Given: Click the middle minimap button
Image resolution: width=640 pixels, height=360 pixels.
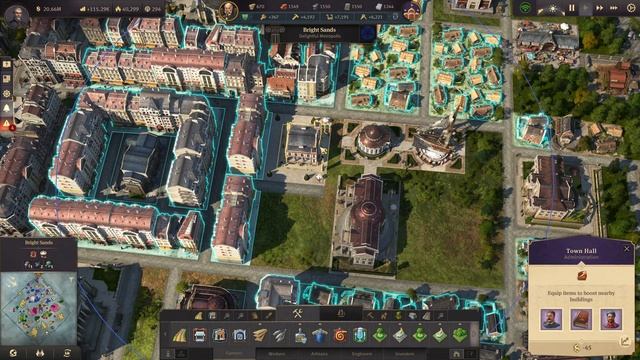Looking at the screenshot, I should click(40, 353).
